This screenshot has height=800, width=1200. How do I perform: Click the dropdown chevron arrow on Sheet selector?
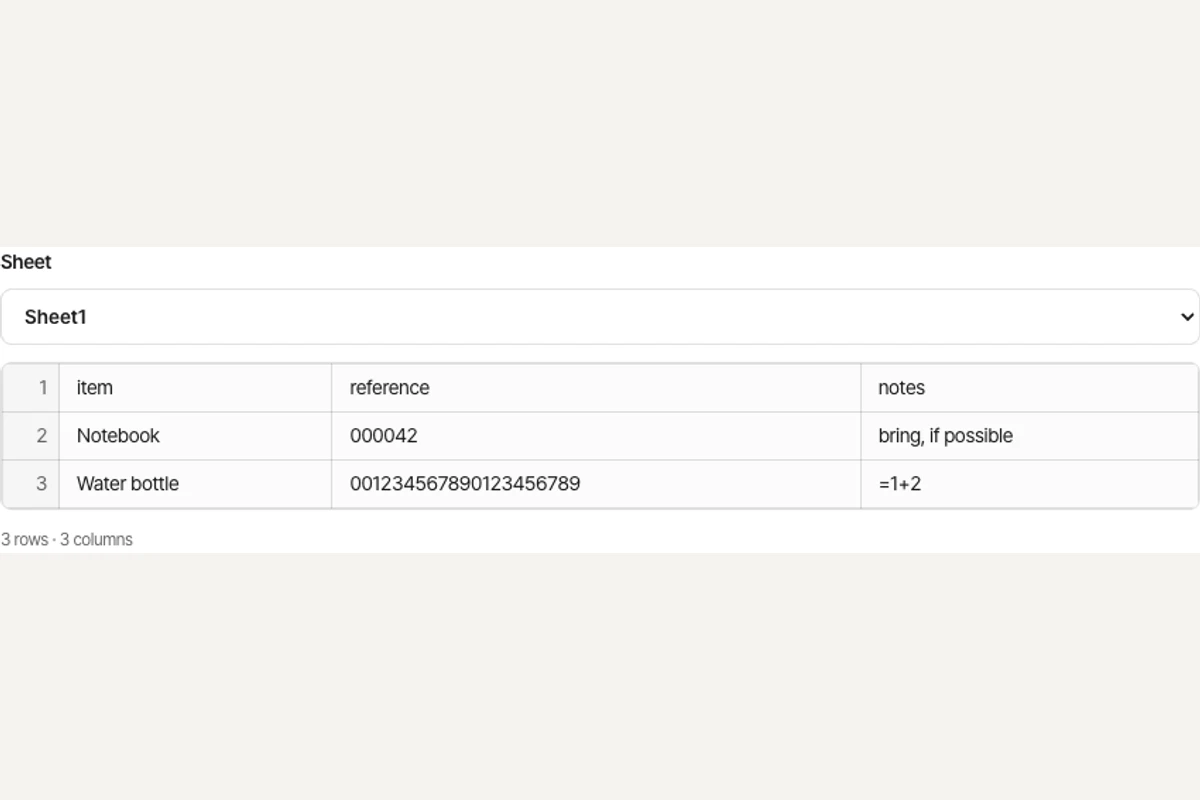click(1186, 317)
